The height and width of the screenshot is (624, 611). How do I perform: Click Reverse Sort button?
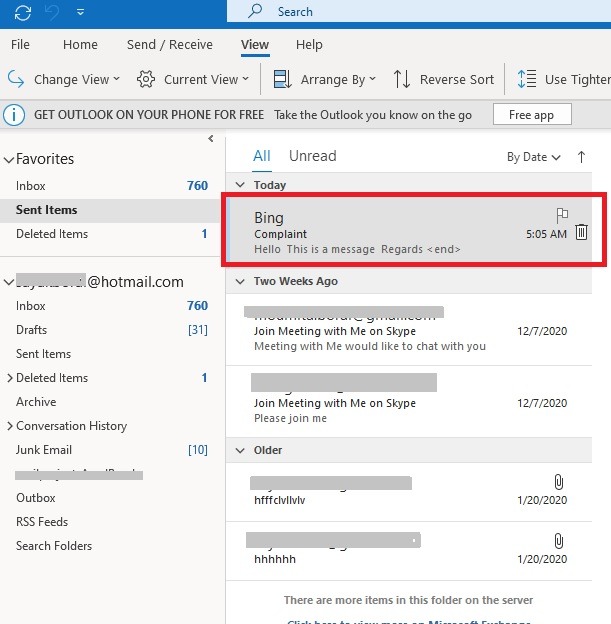coord(444,79)
